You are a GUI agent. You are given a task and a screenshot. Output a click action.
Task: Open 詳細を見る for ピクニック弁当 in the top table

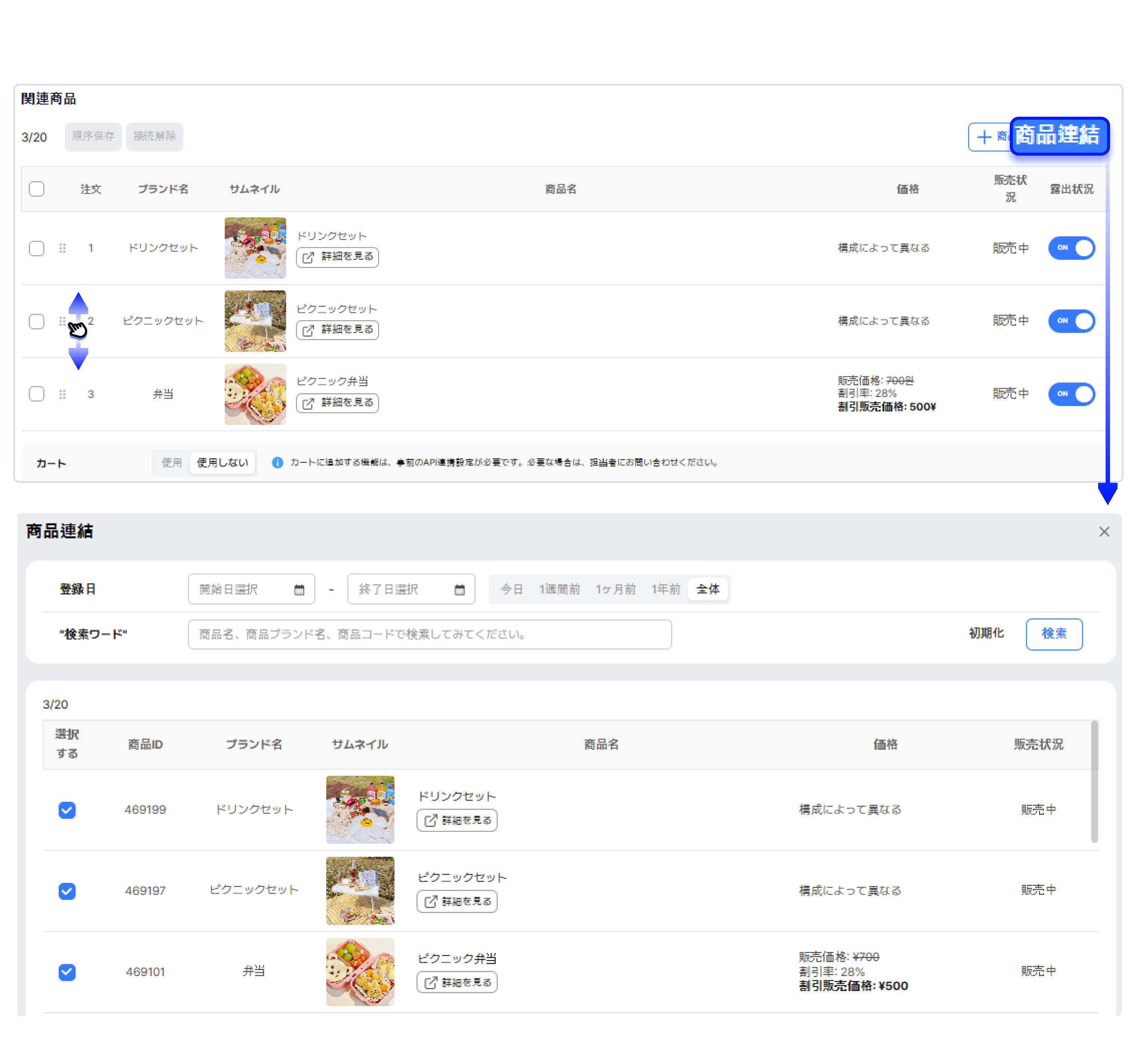[x=337, y=403]
